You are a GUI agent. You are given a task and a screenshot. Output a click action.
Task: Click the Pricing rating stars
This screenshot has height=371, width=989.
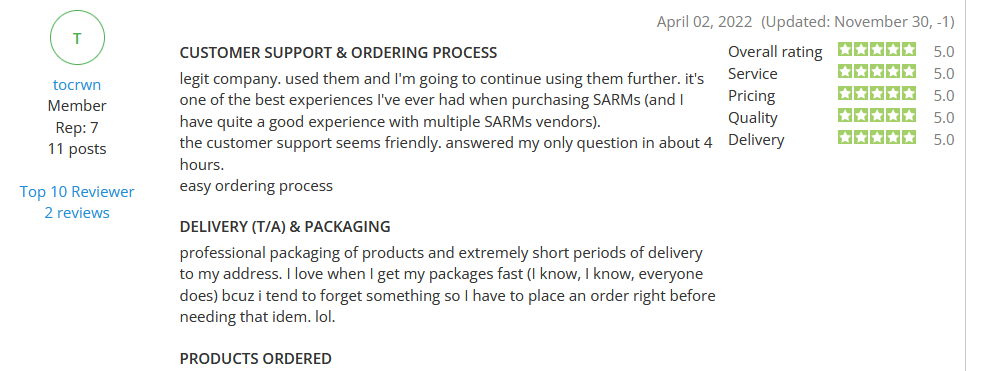(877, 93)
